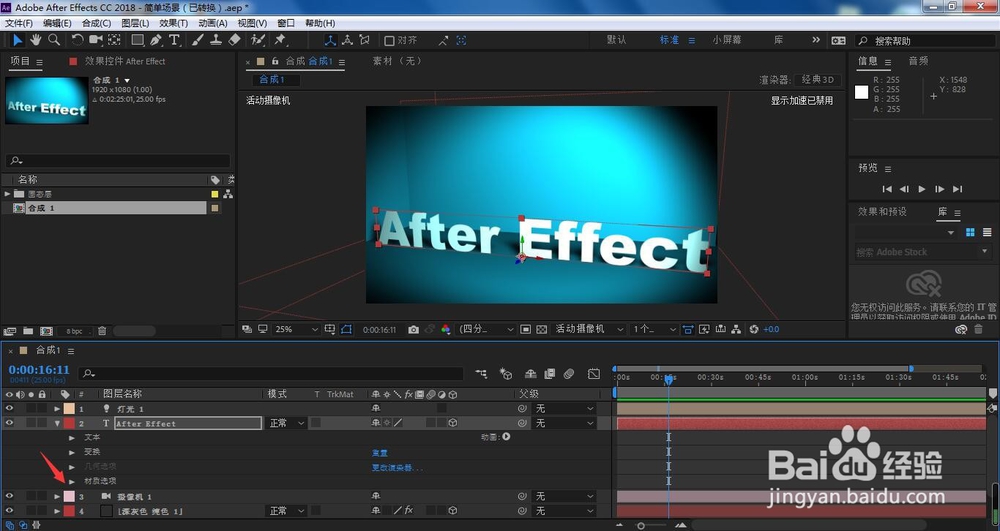Select the Selection arrow tool
The width and height of the screenshot is (1000, 531).
click(x=17, y=40)
